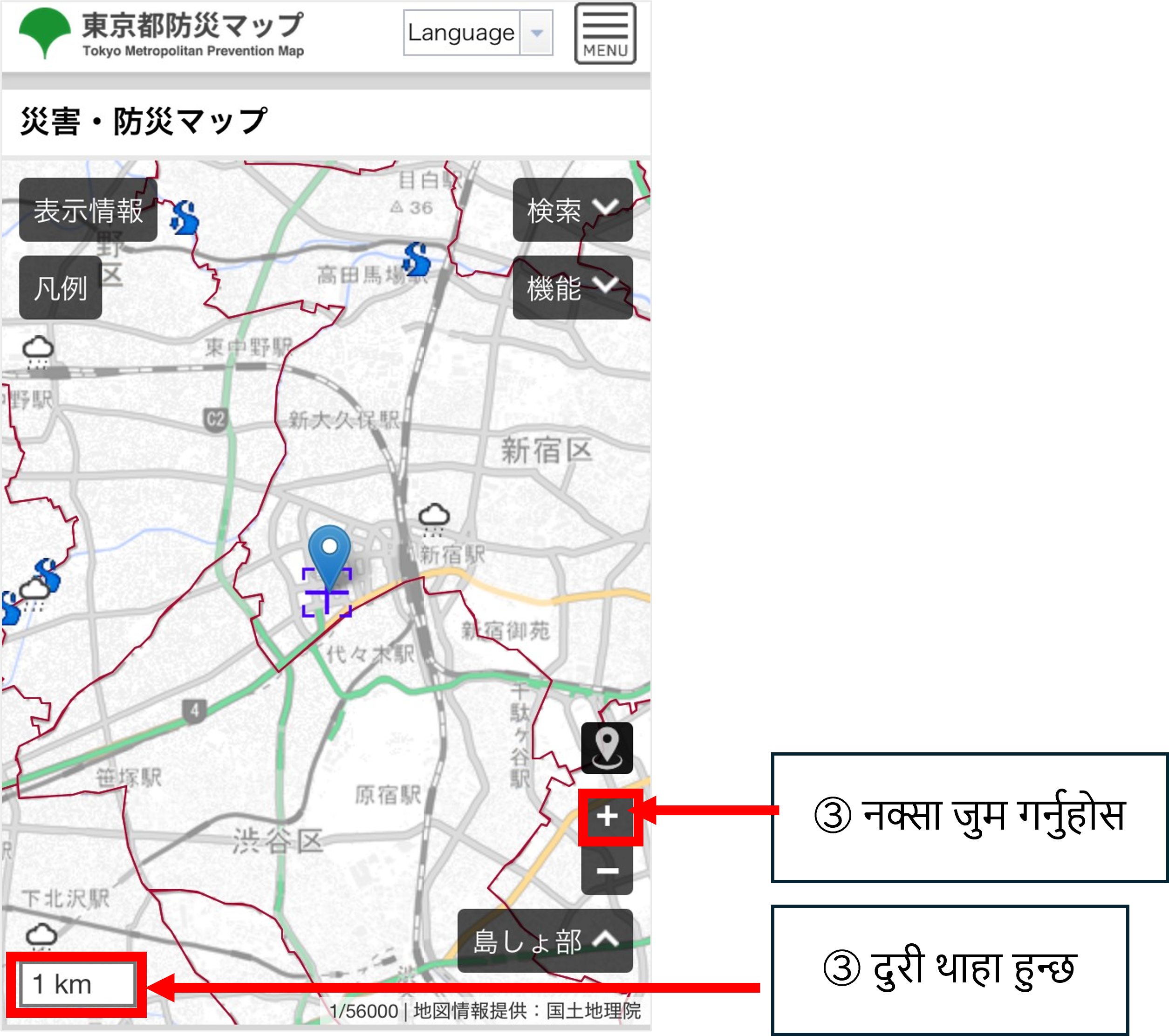Click the blue water icon at top left

pos(185,218)
